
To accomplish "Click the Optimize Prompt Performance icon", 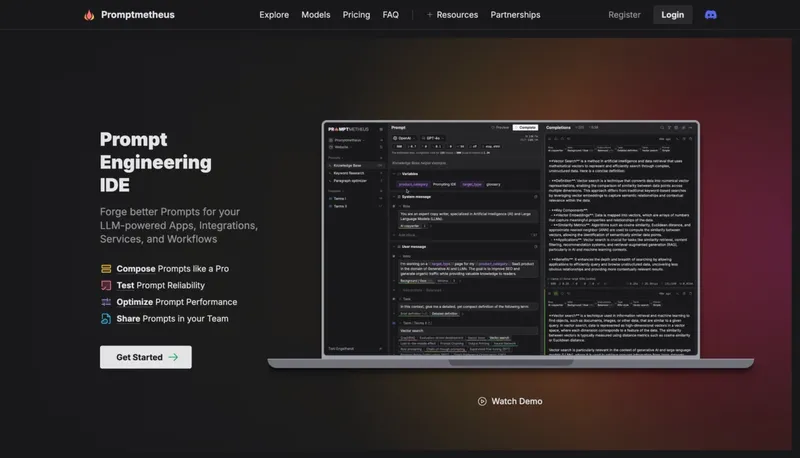I will [x=106, y=302].
